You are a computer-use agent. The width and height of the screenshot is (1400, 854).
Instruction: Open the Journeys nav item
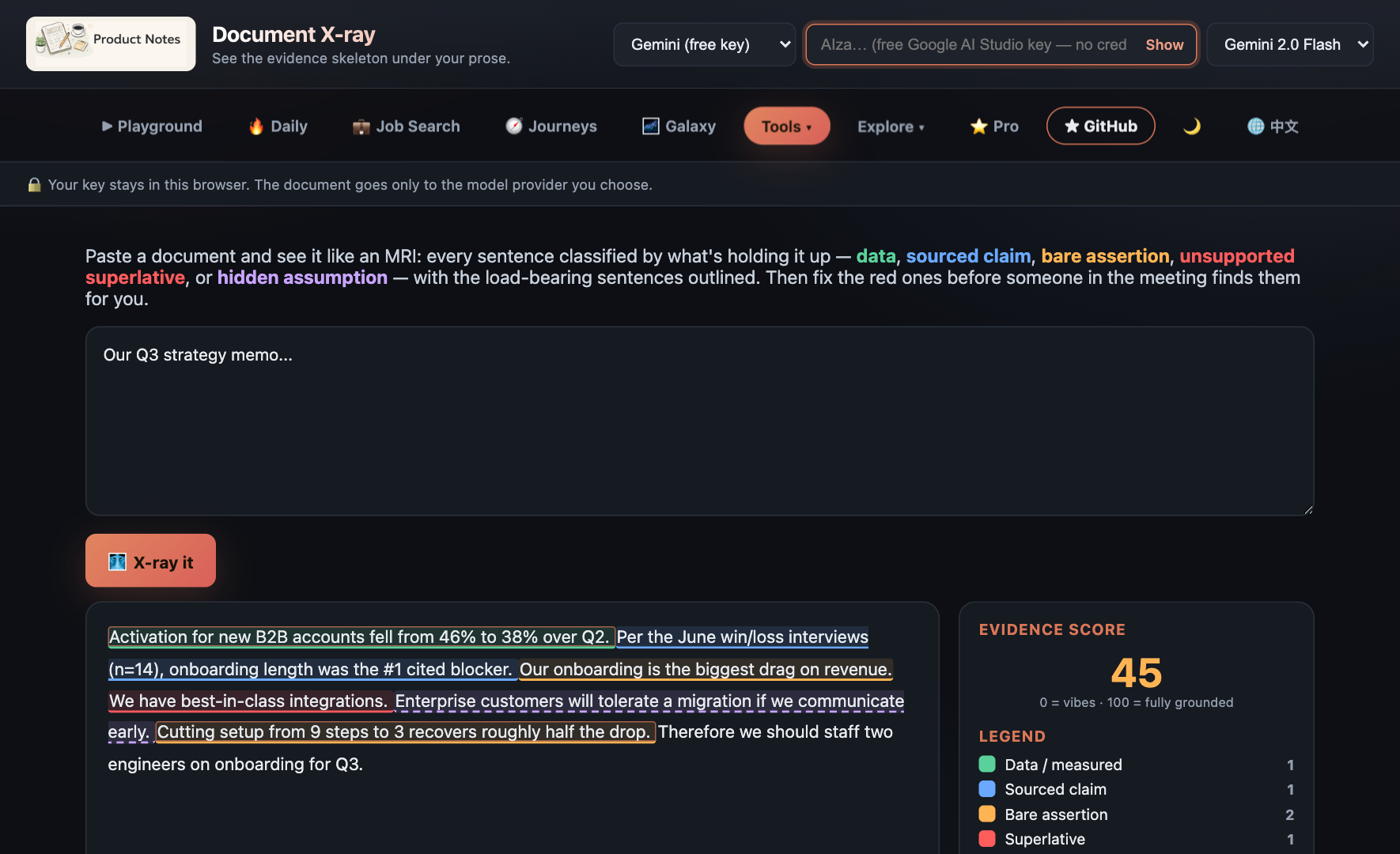(551, 127)
